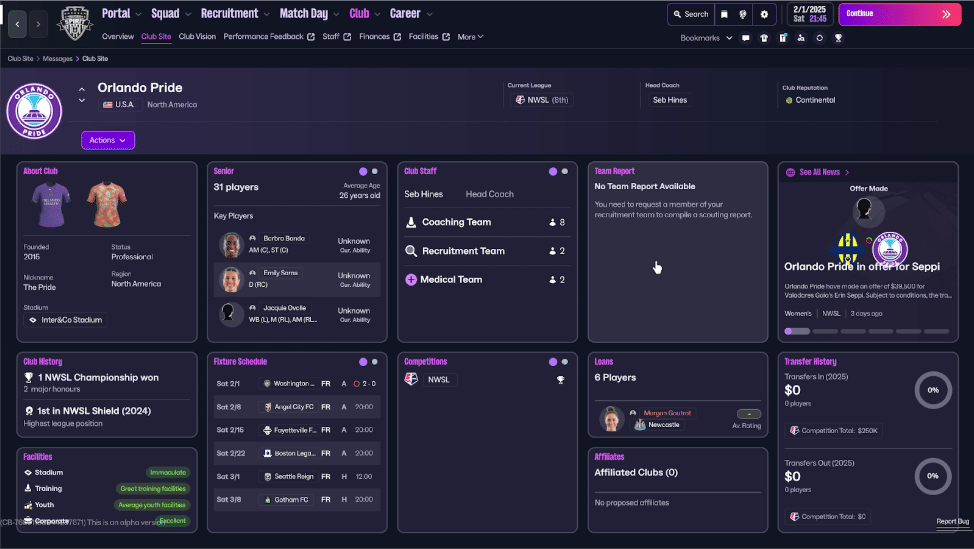Click the circular refresh icon in bookmarks bar
Viewport: 974px width, 549px height.
[819, 38]
